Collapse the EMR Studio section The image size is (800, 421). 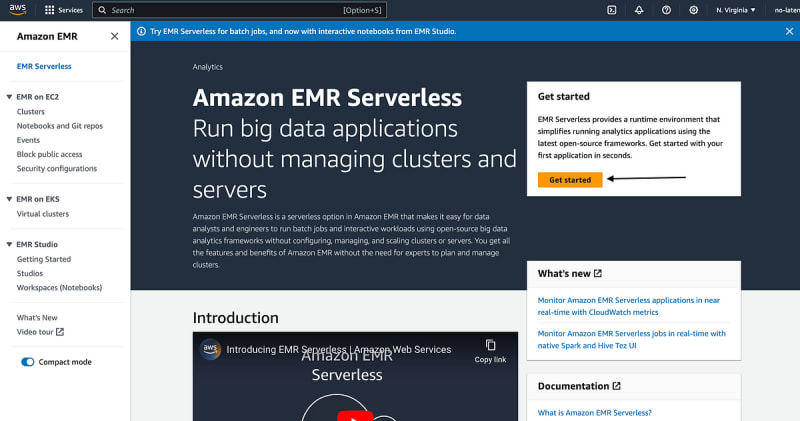click(9, 244)
